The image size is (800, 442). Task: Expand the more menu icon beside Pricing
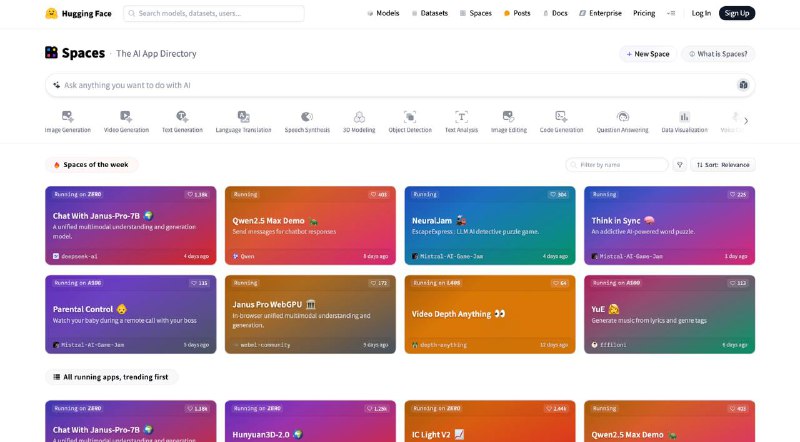[671, 13]
